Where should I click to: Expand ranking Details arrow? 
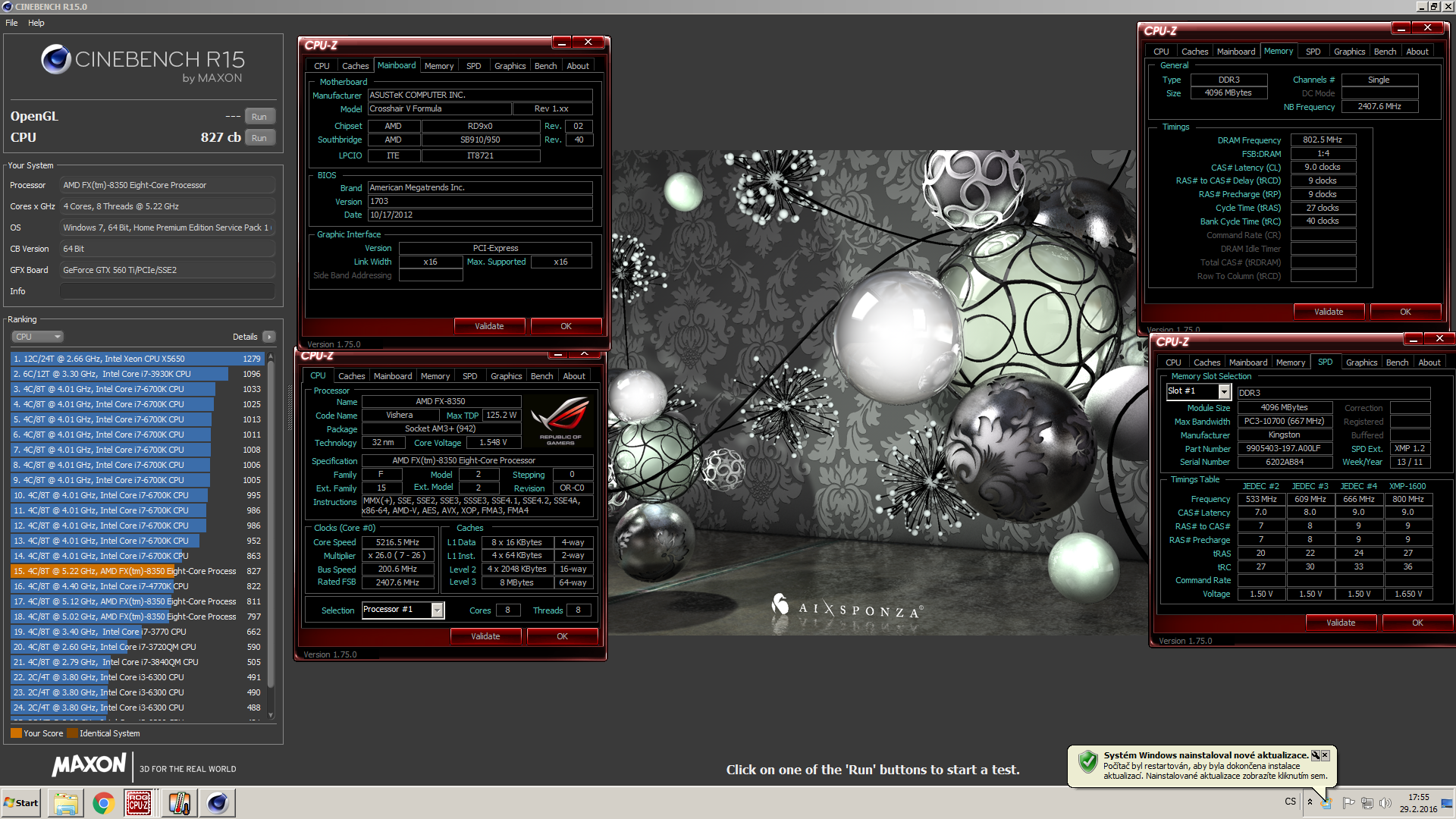pos(269,337)
